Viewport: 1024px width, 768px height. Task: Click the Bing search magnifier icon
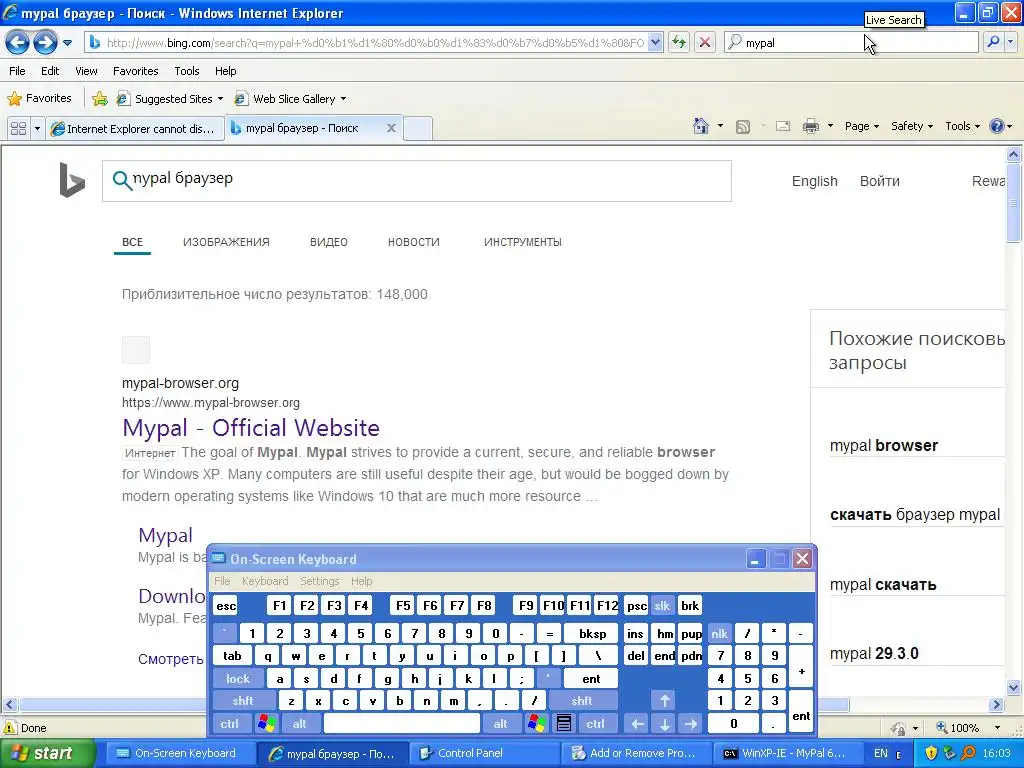[x=121, y=180]
